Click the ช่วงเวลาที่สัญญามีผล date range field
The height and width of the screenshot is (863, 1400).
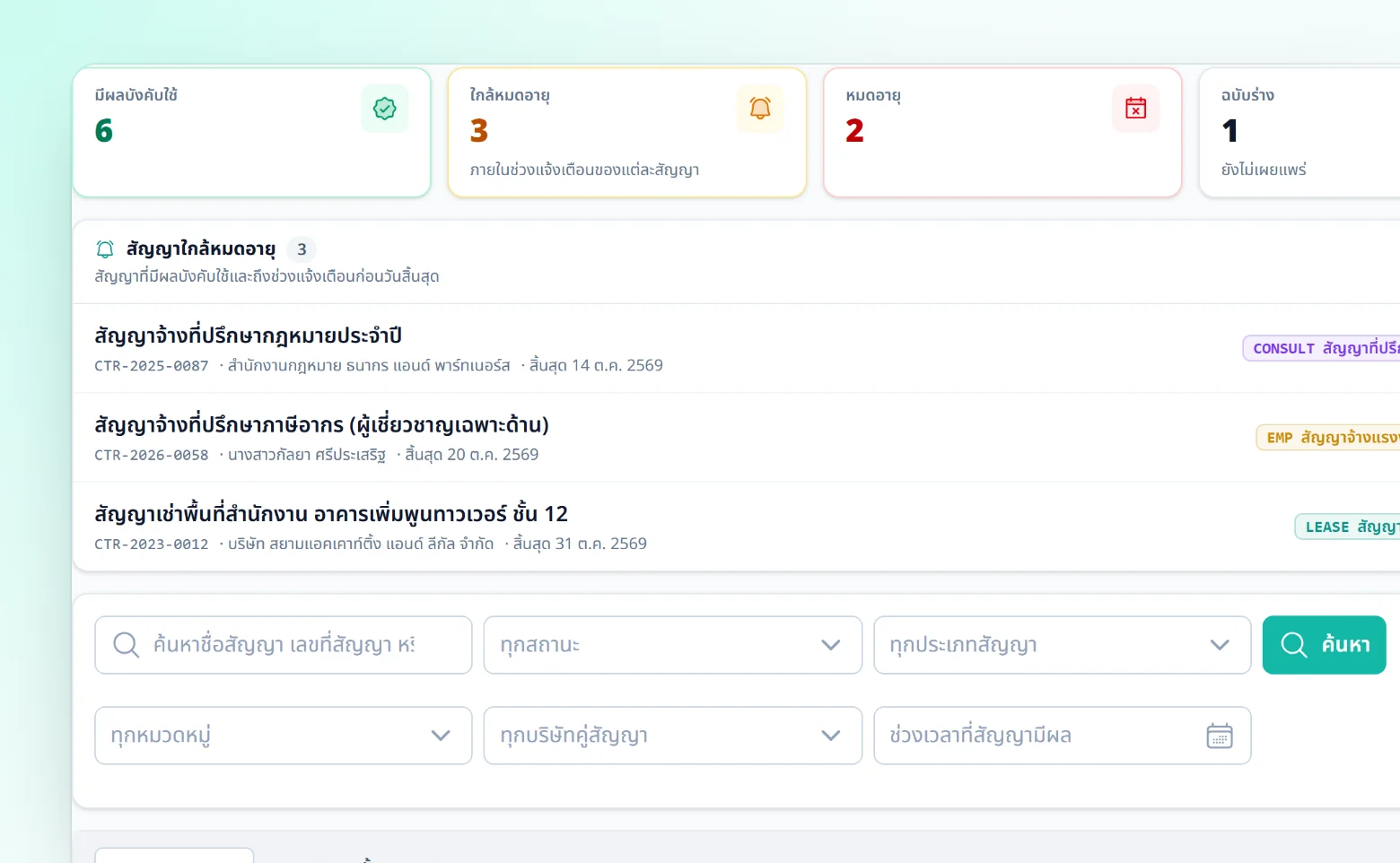1063,736
